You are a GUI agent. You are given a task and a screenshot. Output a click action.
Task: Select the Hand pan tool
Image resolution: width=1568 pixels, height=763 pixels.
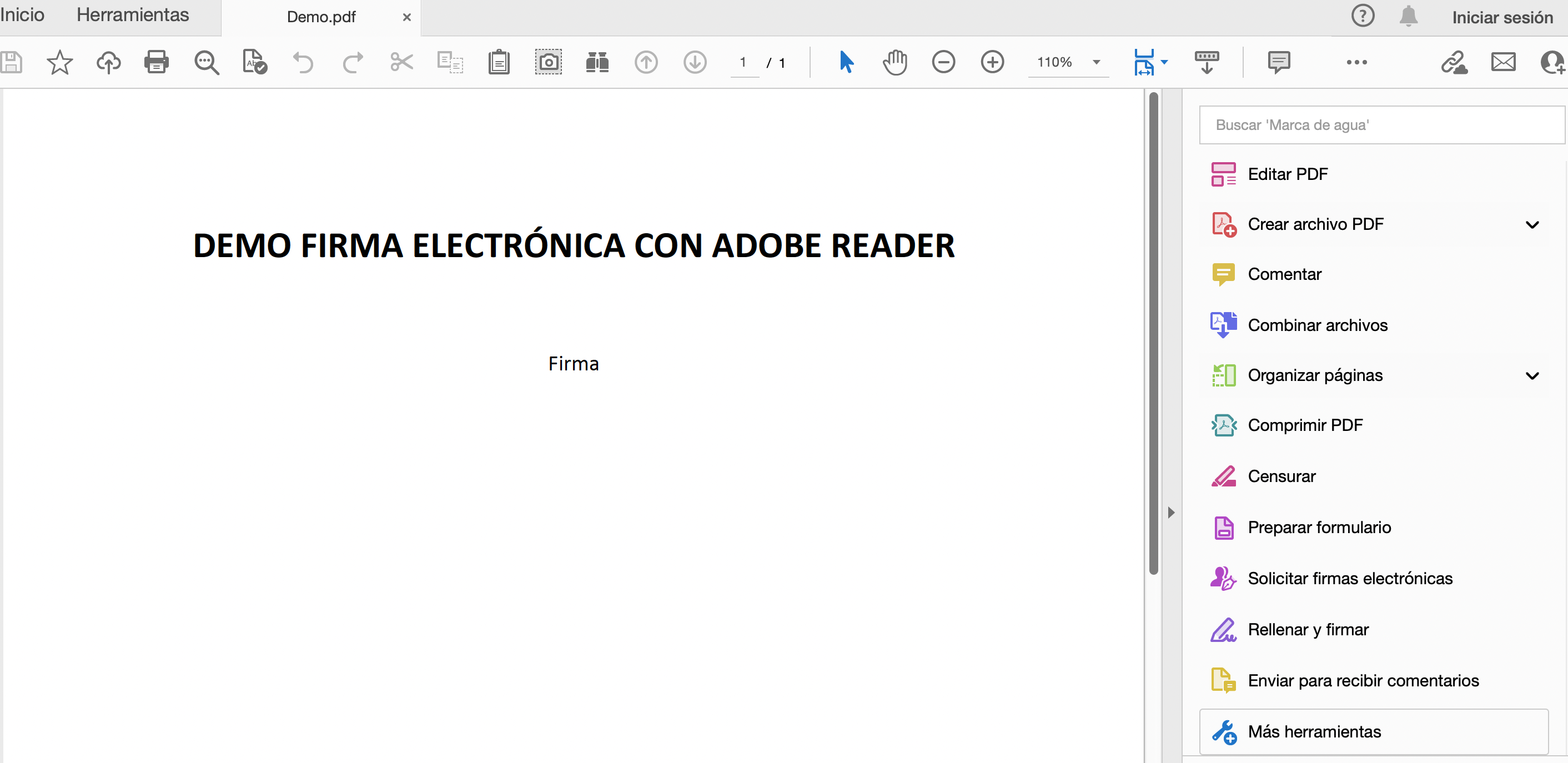coord(895,62)
